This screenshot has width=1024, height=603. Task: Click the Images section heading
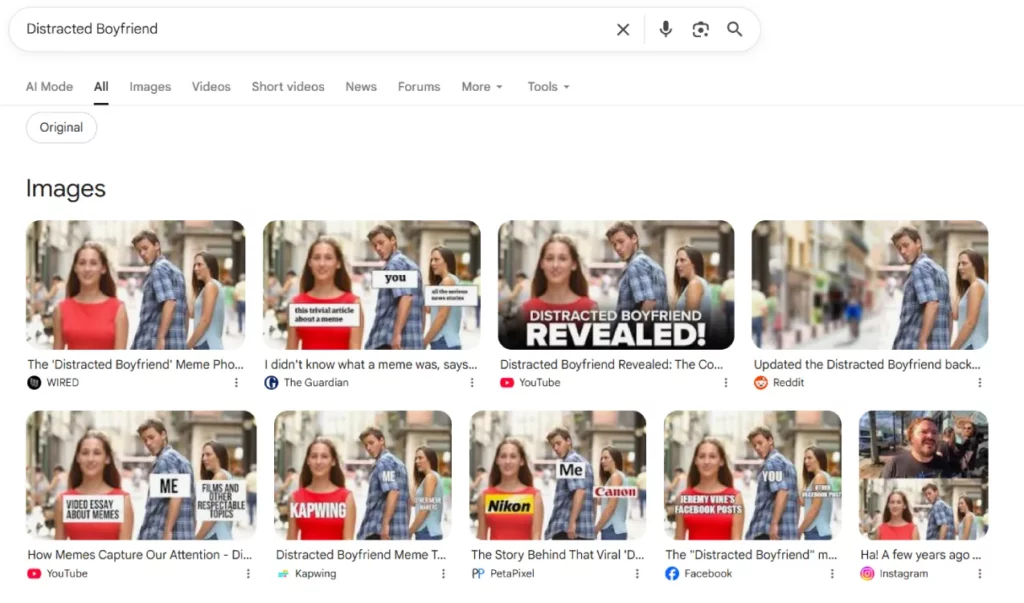pyautogui.click(x=66, y=189)
